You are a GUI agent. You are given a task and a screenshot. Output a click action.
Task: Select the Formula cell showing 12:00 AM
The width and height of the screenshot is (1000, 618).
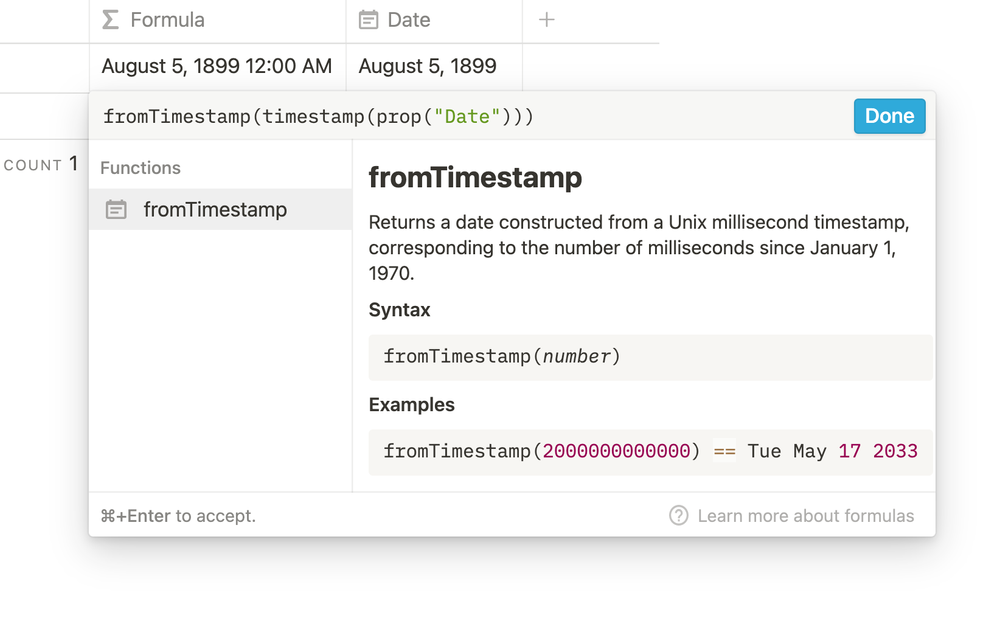tap(217, 67)
